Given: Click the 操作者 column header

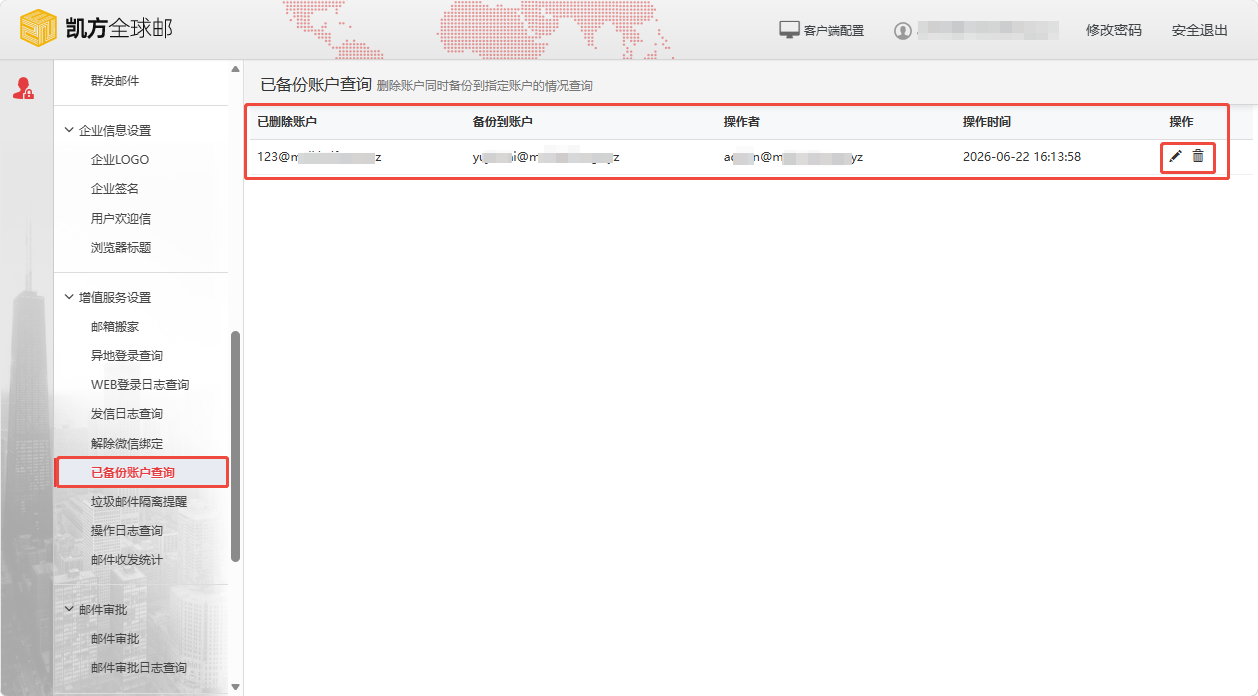Looking at the screenshot, I should pos(742,121).
